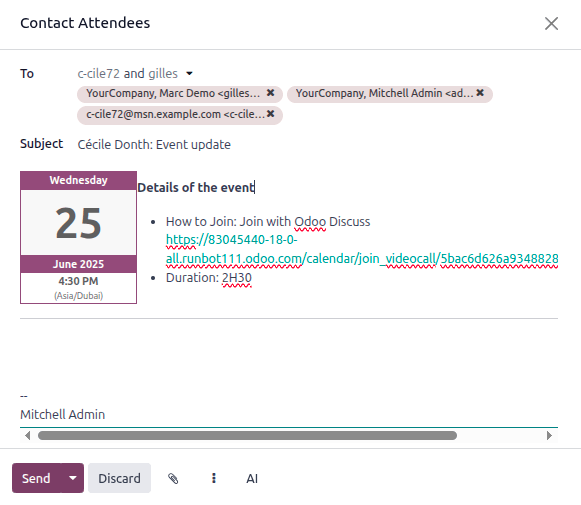
Task: Click the horizontal scrollbar thumb
Action: point(247,436)
